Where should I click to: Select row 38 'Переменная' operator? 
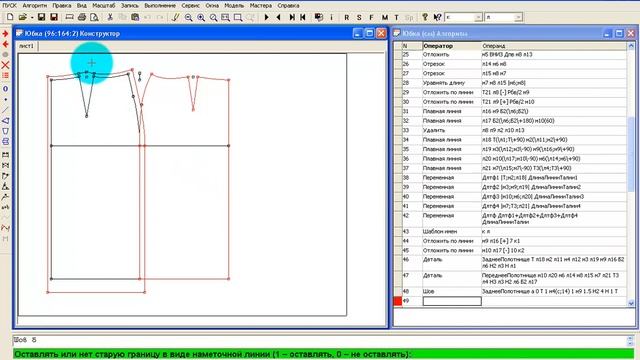(451, 178)
